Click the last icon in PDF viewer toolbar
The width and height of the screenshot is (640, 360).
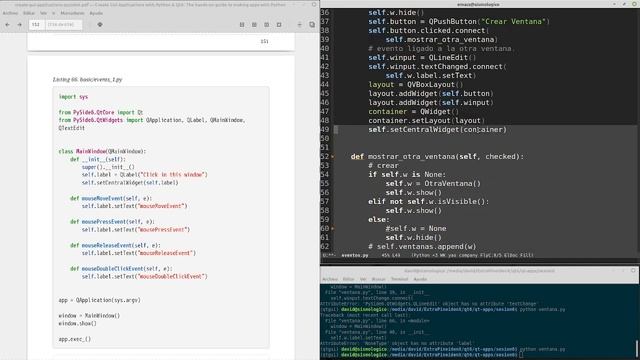point(312,25)
